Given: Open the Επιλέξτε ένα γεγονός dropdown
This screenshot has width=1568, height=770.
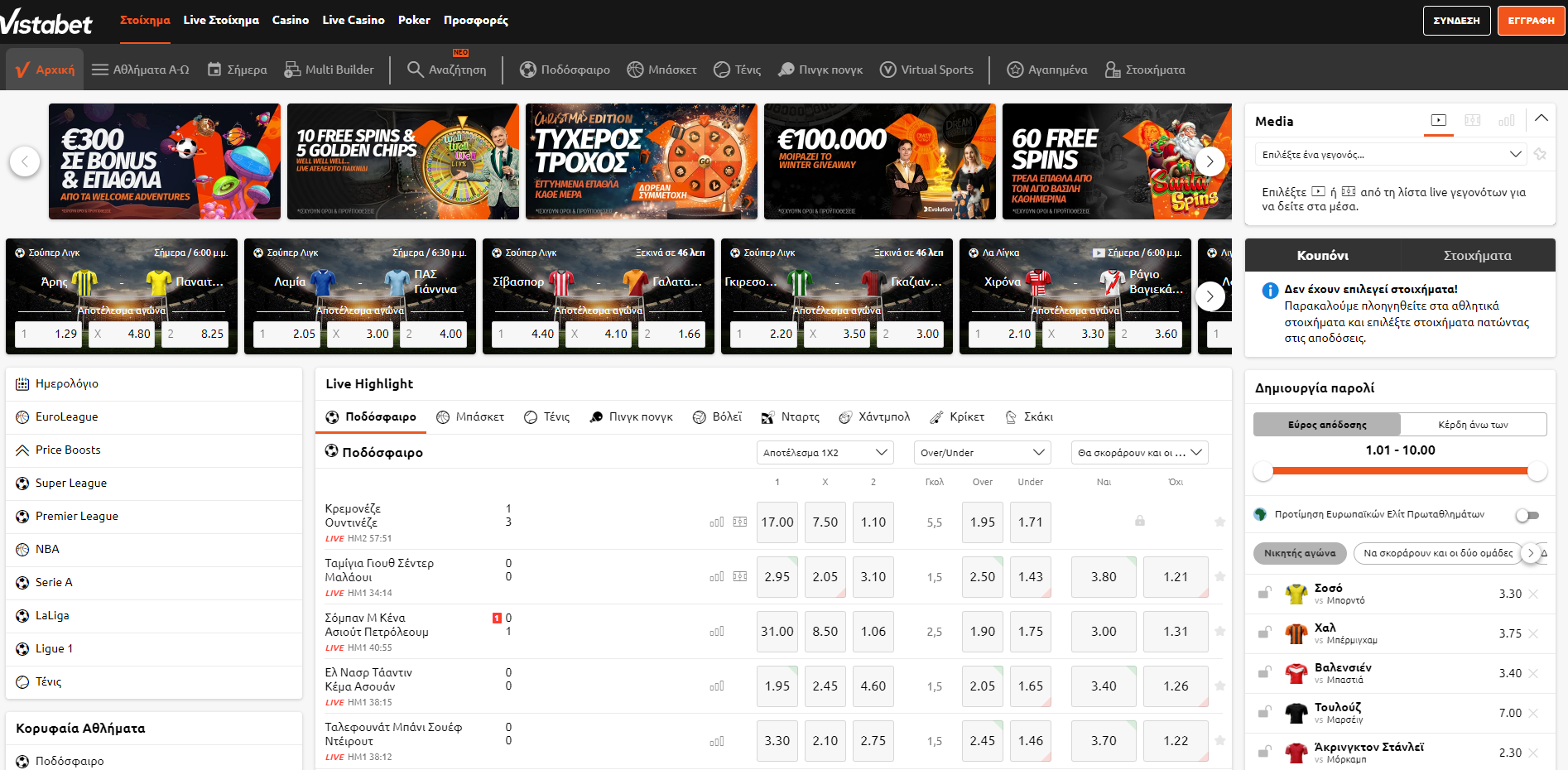Looking at the screenshot, I should (1391, 155).
